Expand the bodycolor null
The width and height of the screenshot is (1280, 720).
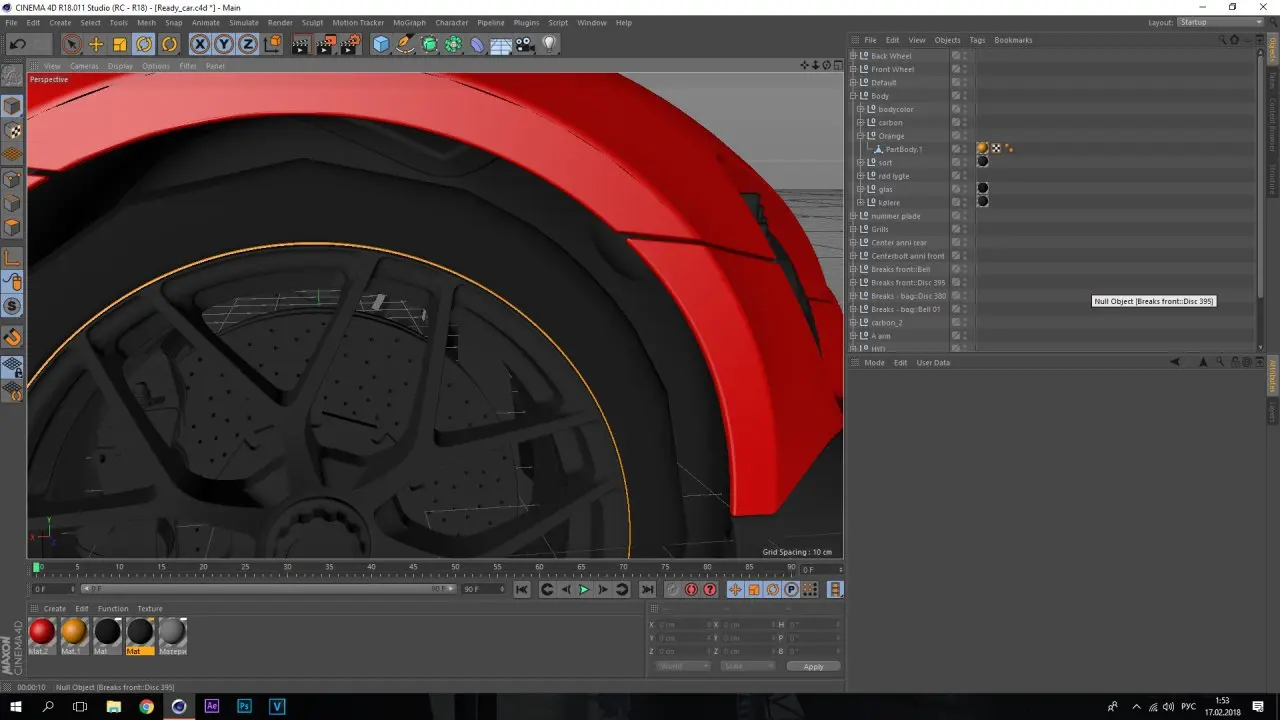(x=860, y=109)
